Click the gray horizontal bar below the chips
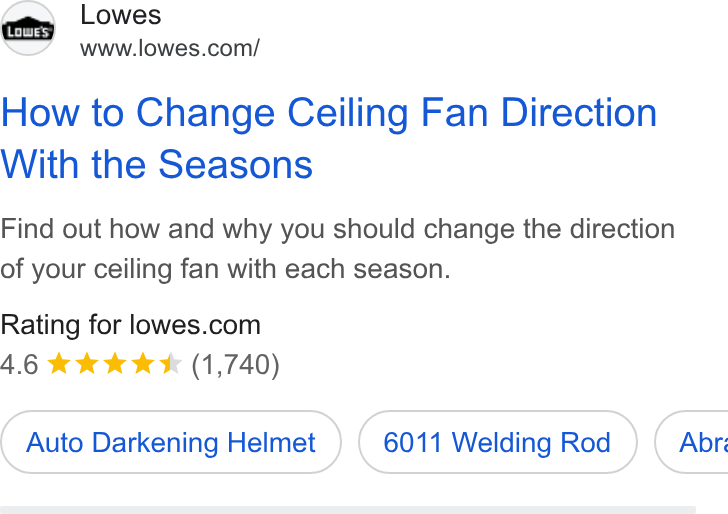Image resolution: width=728 pixels, height=514 pixels. pos(348,510)
